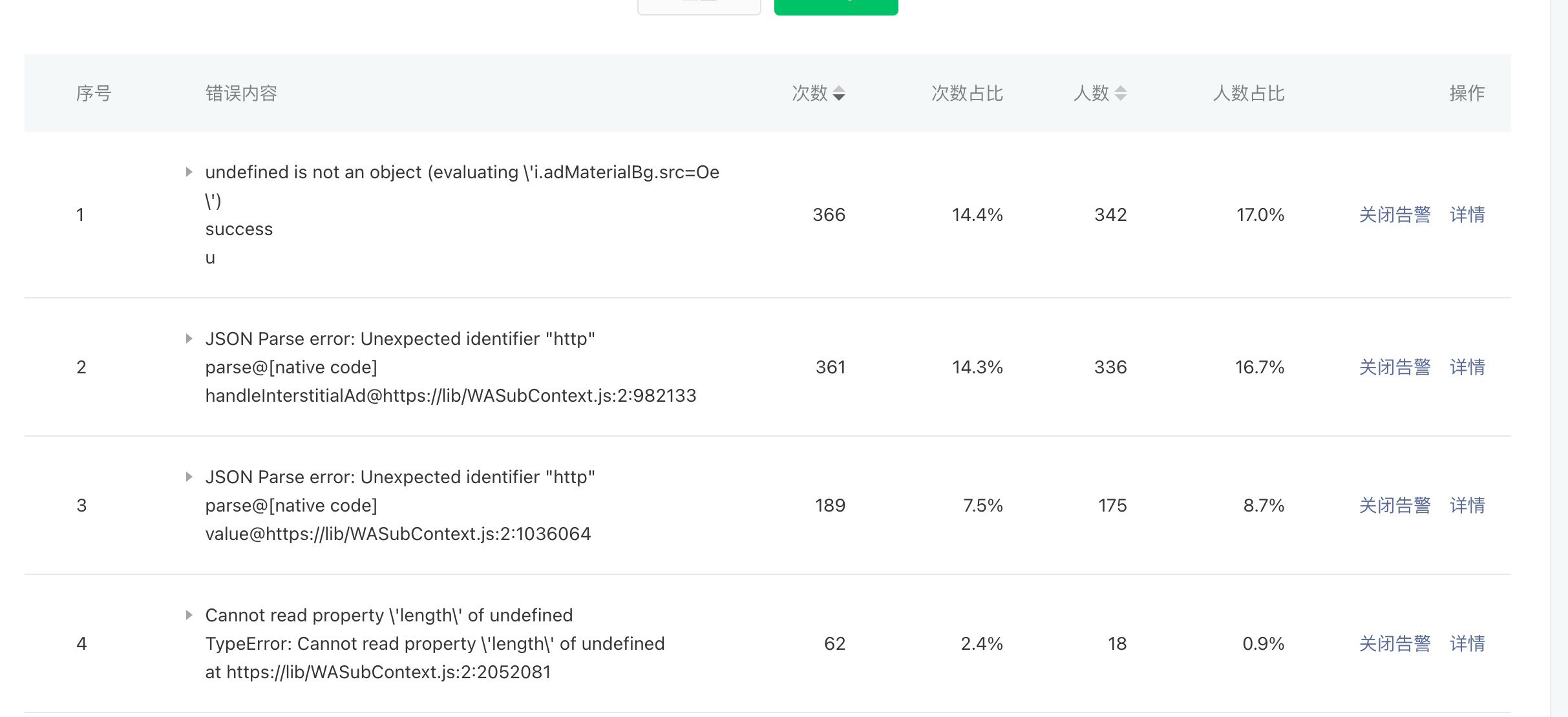Open 详情 for row 4 TypeError
The width and height of the screenshot is (1568, 717).
coord(1467,643)
